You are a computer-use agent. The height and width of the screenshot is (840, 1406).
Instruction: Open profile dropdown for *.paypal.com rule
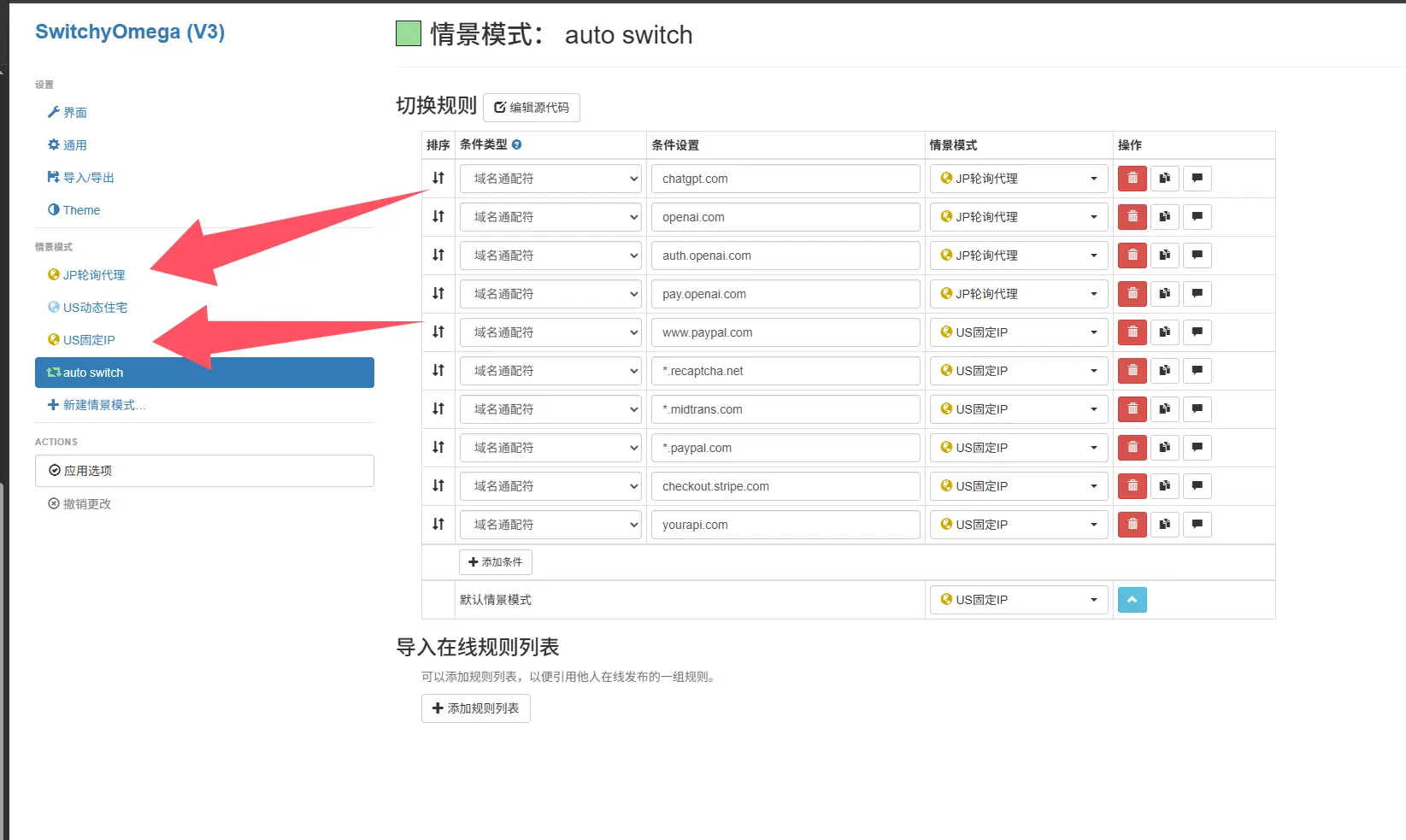pos(1019,448)
